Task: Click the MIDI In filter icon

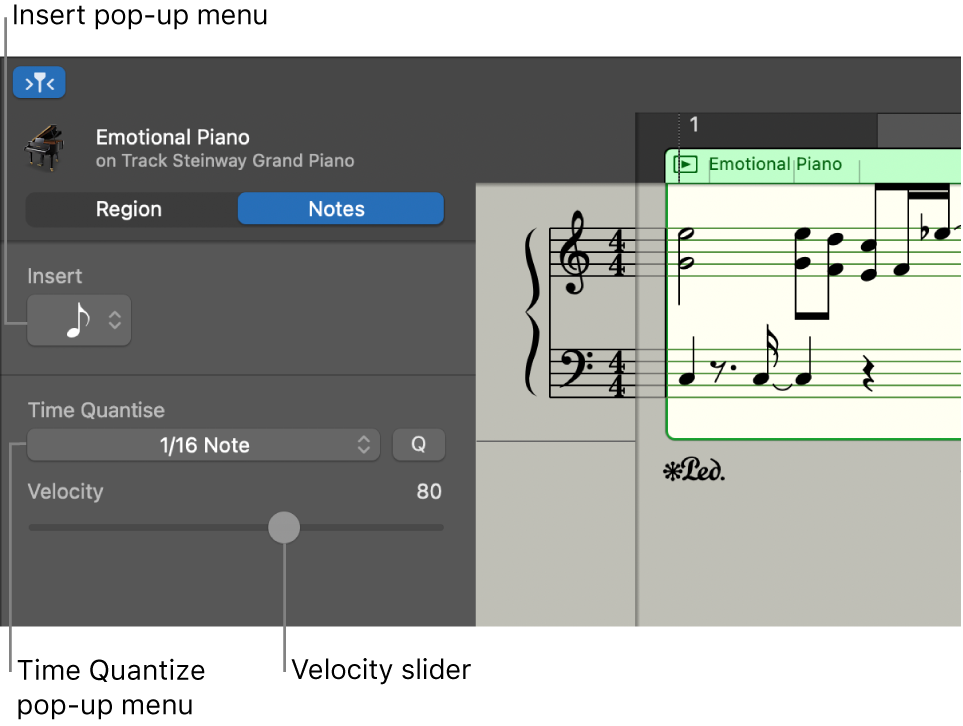Action: click(39, 82)
